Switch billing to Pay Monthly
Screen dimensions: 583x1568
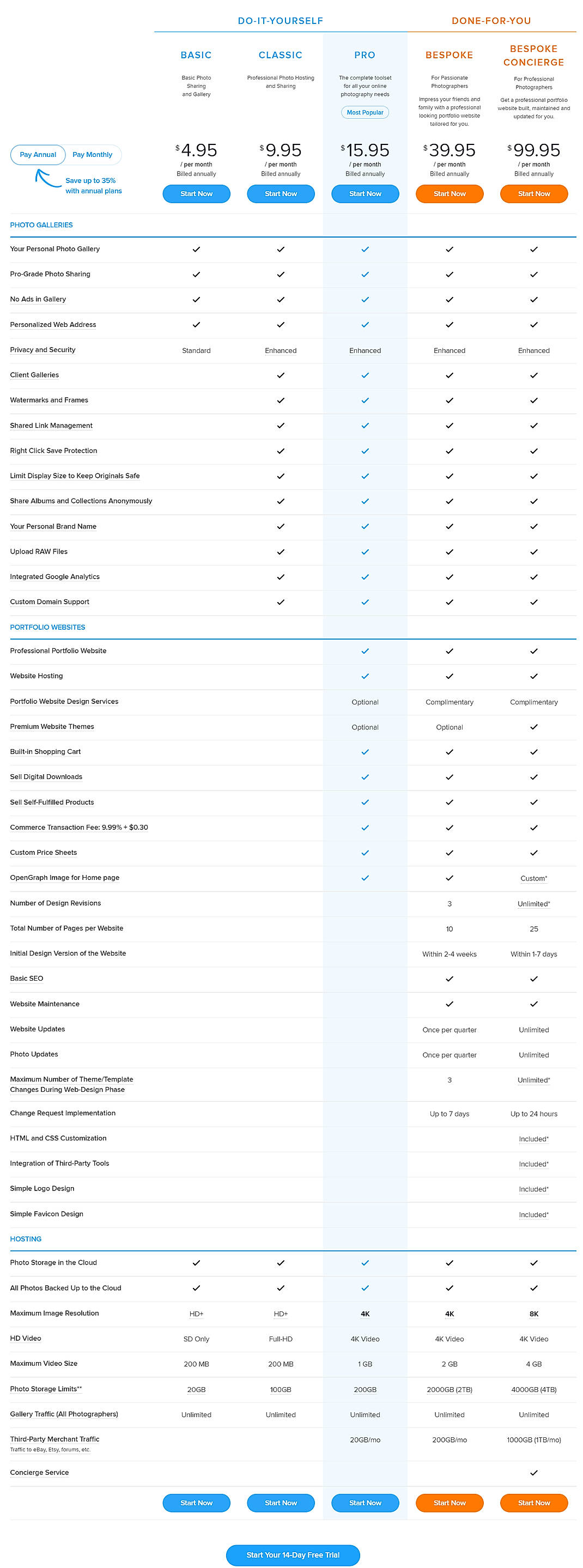(x=93, y=155)
